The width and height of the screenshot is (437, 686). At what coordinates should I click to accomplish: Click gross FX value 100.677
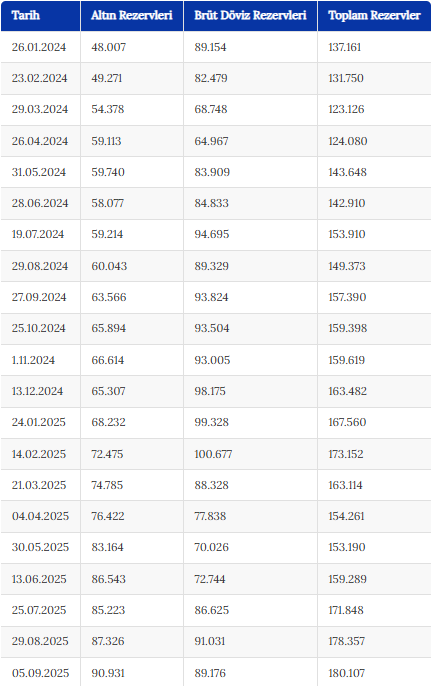click(213, 454)
